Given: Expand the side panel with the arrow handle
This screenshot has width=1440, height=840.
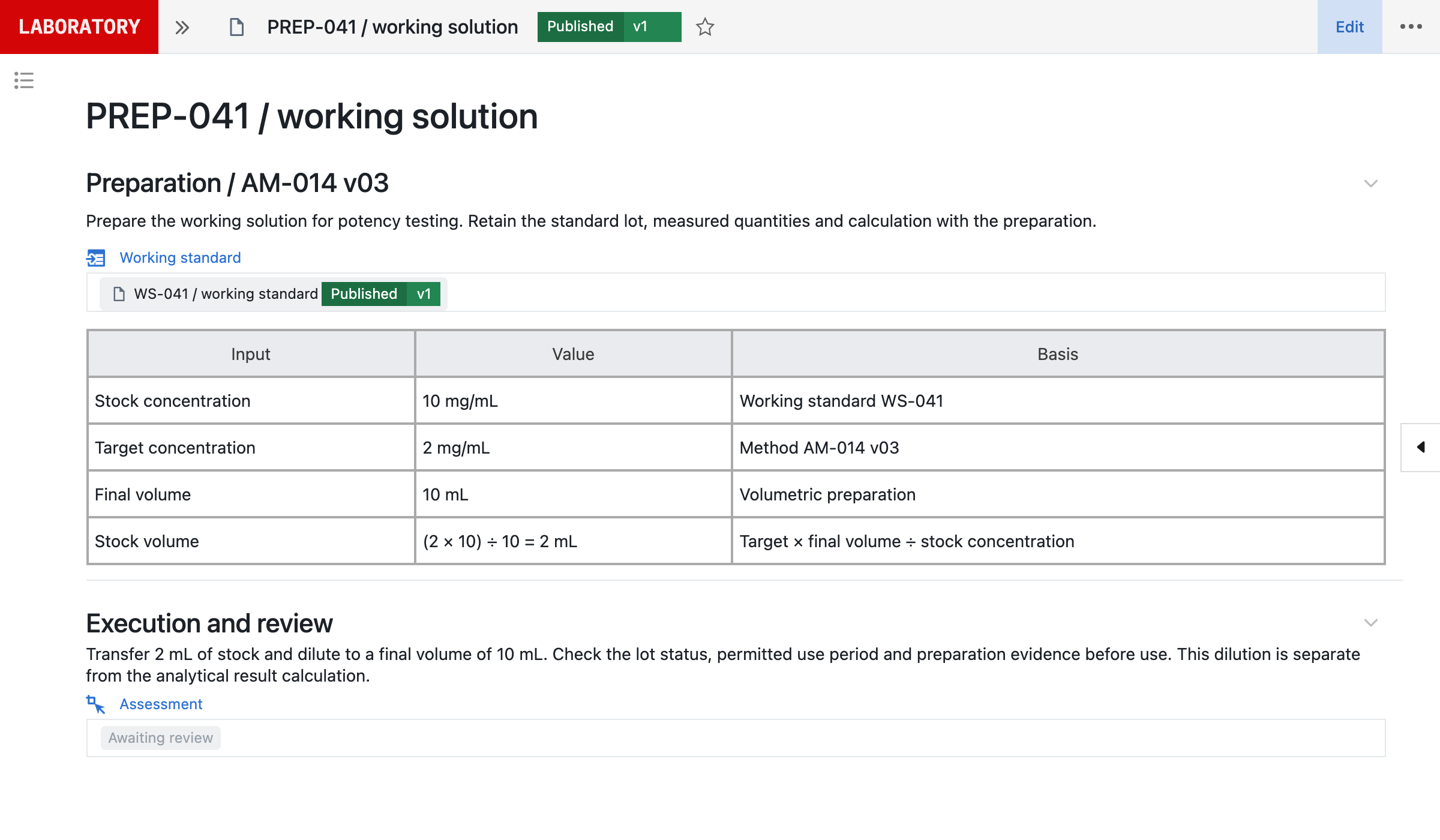Looking at the screenshot, I should (x=1420, y=448).
